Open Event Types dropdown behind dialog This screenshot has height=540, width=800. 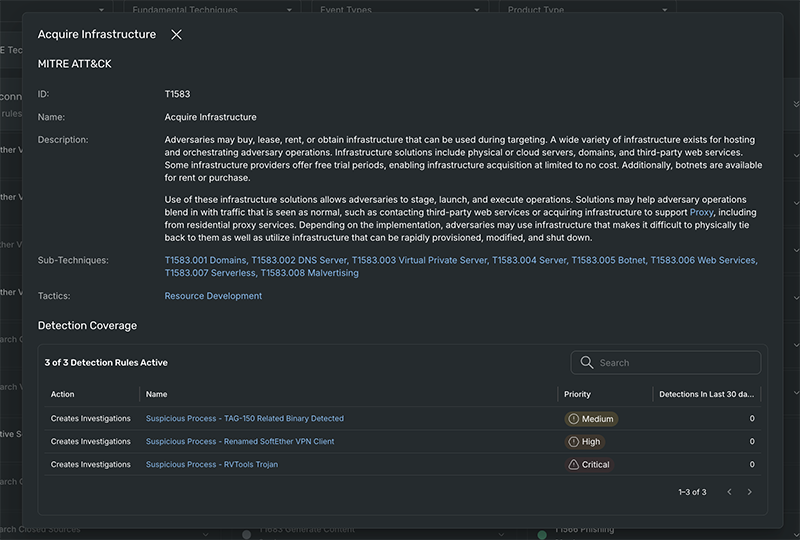tap(399, 9)
